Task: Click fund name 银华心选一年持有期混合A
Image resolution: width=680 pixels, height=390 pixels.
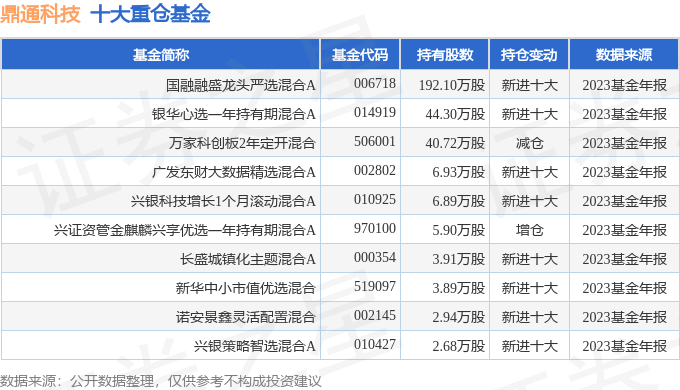Action: (234, 114)
